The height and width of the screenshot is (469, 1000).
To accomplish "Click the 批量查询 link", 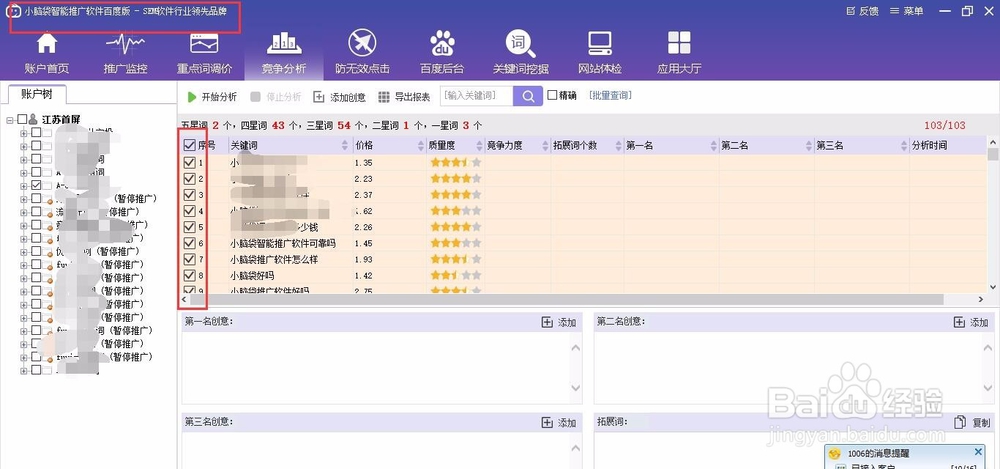I will point(610,95).
